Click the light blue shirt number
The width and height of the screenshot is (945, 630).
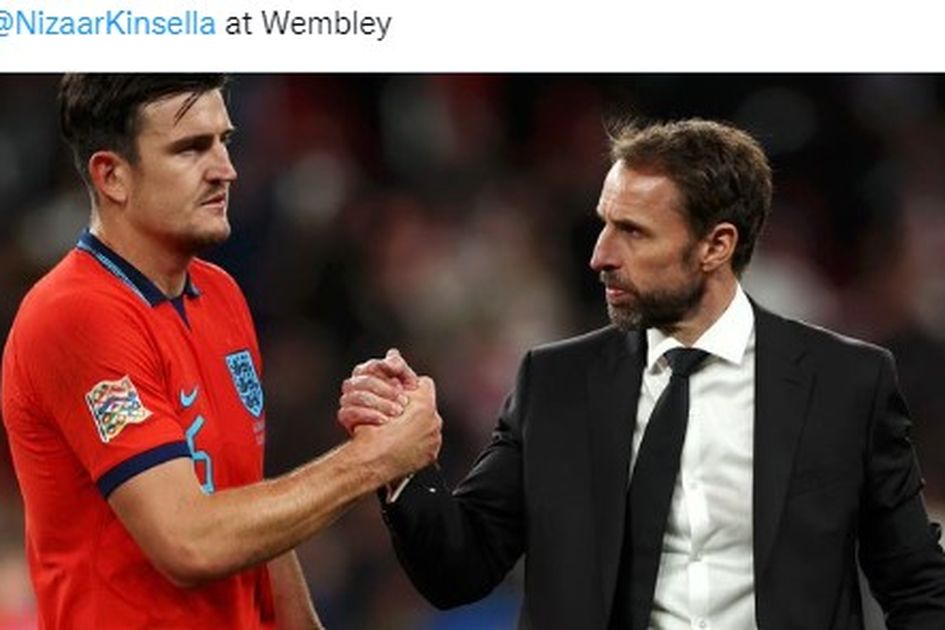coord(200,453)
